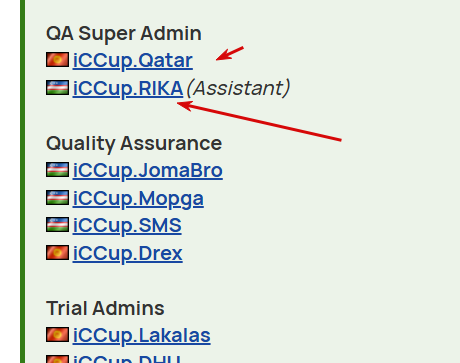Click the flag icon next to iCCup.RIKA

(x=57, y=87)
